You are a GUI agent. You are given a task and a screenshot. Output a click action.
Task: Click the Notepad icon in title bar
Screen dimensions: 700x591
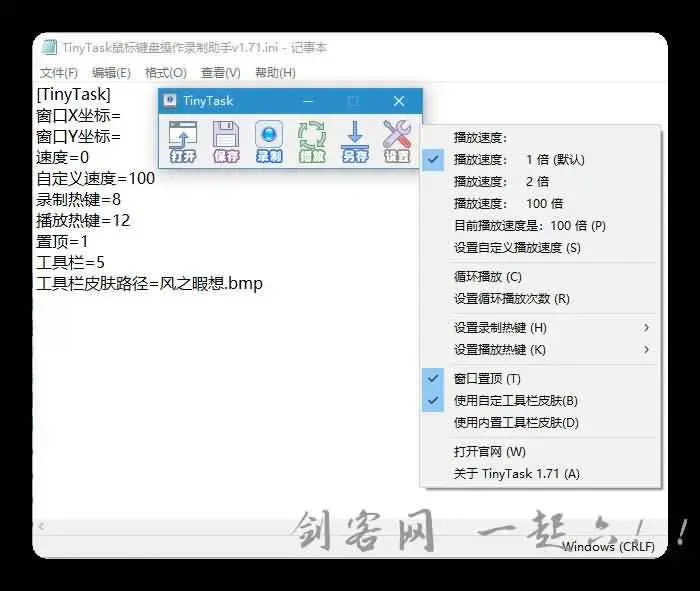(49, 47)
